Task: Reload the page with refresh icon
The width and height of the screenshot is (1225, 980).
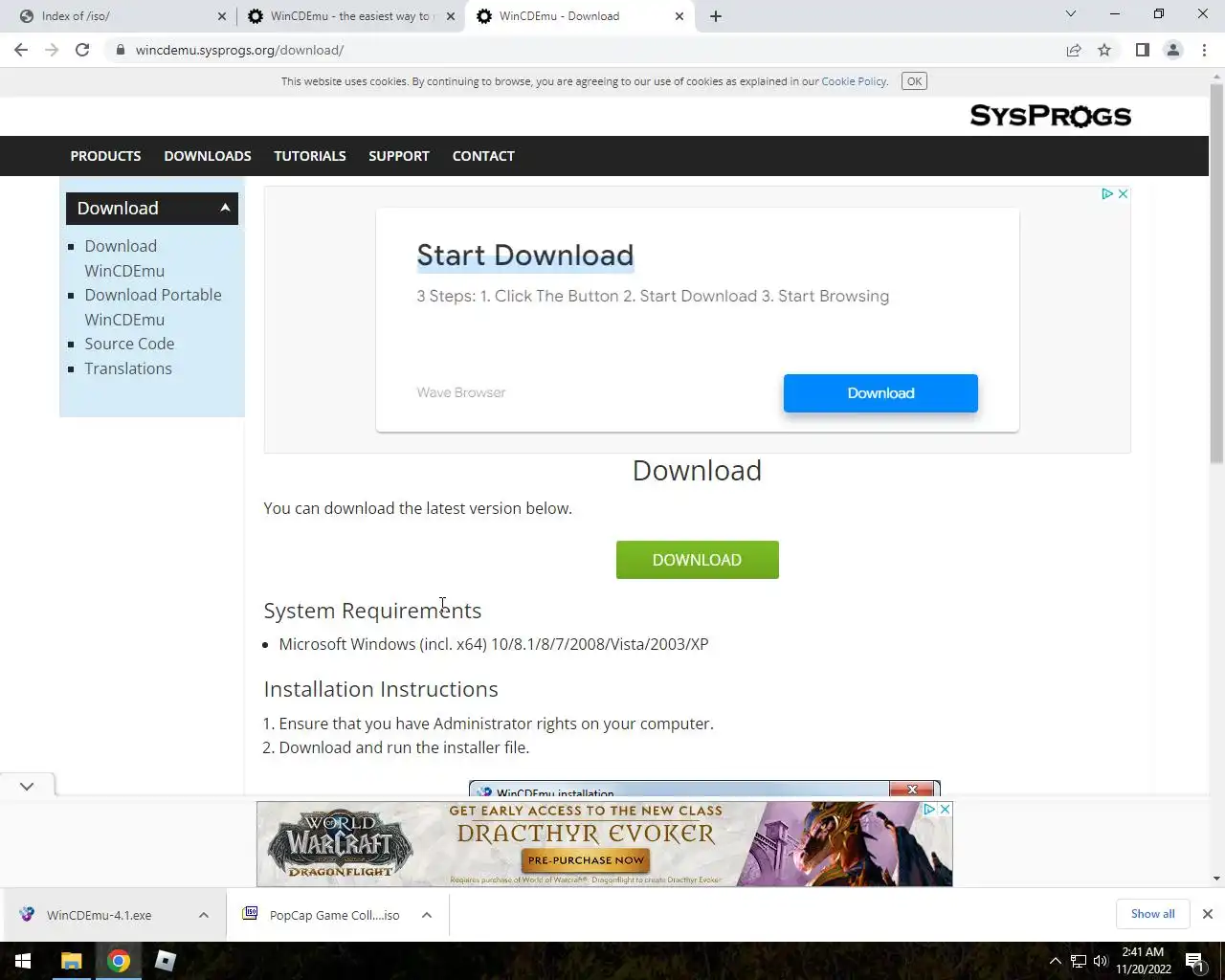Action: (82, 50)
